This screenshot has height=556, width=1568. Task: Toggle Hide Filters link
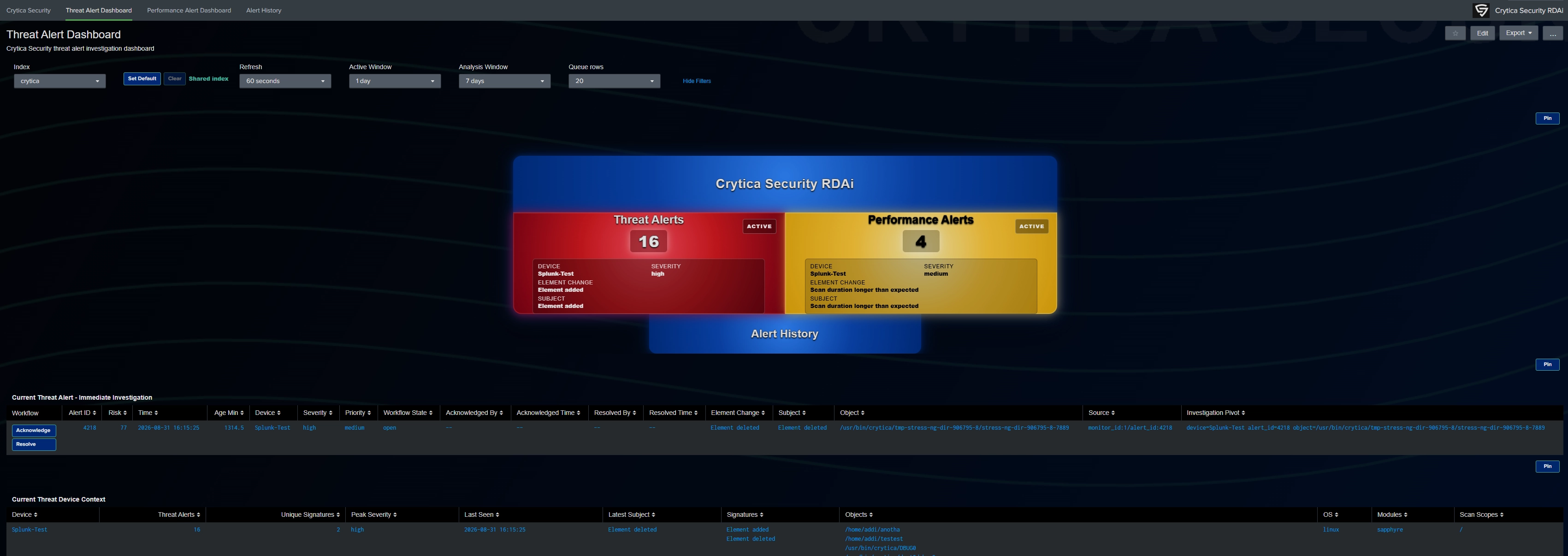696,81
